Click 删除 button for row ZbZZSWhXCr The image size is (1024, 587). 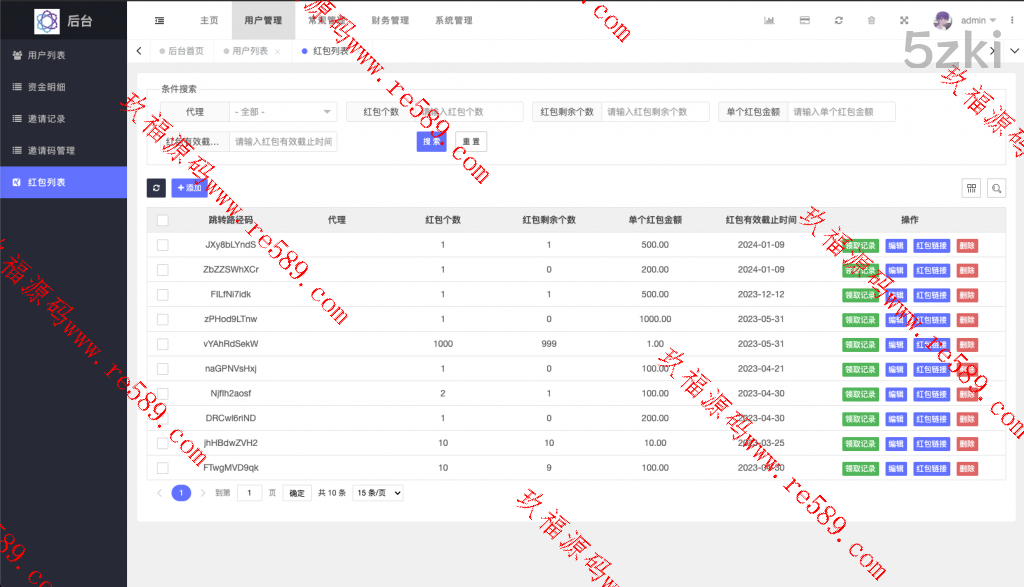pyautogui.click(x=967, y=270)
